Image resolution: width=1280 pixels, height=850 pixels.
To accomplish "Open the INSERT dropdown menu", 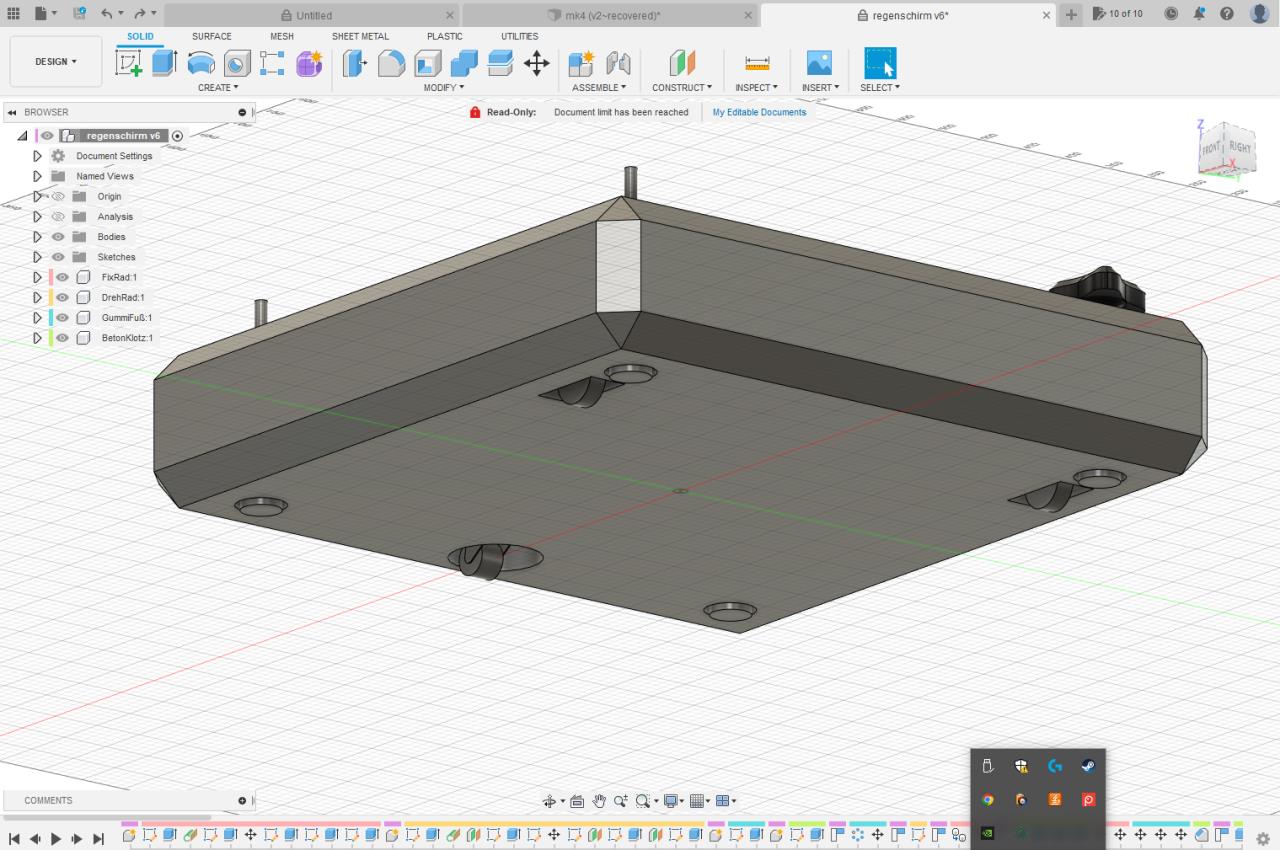I will pos(820,88).
